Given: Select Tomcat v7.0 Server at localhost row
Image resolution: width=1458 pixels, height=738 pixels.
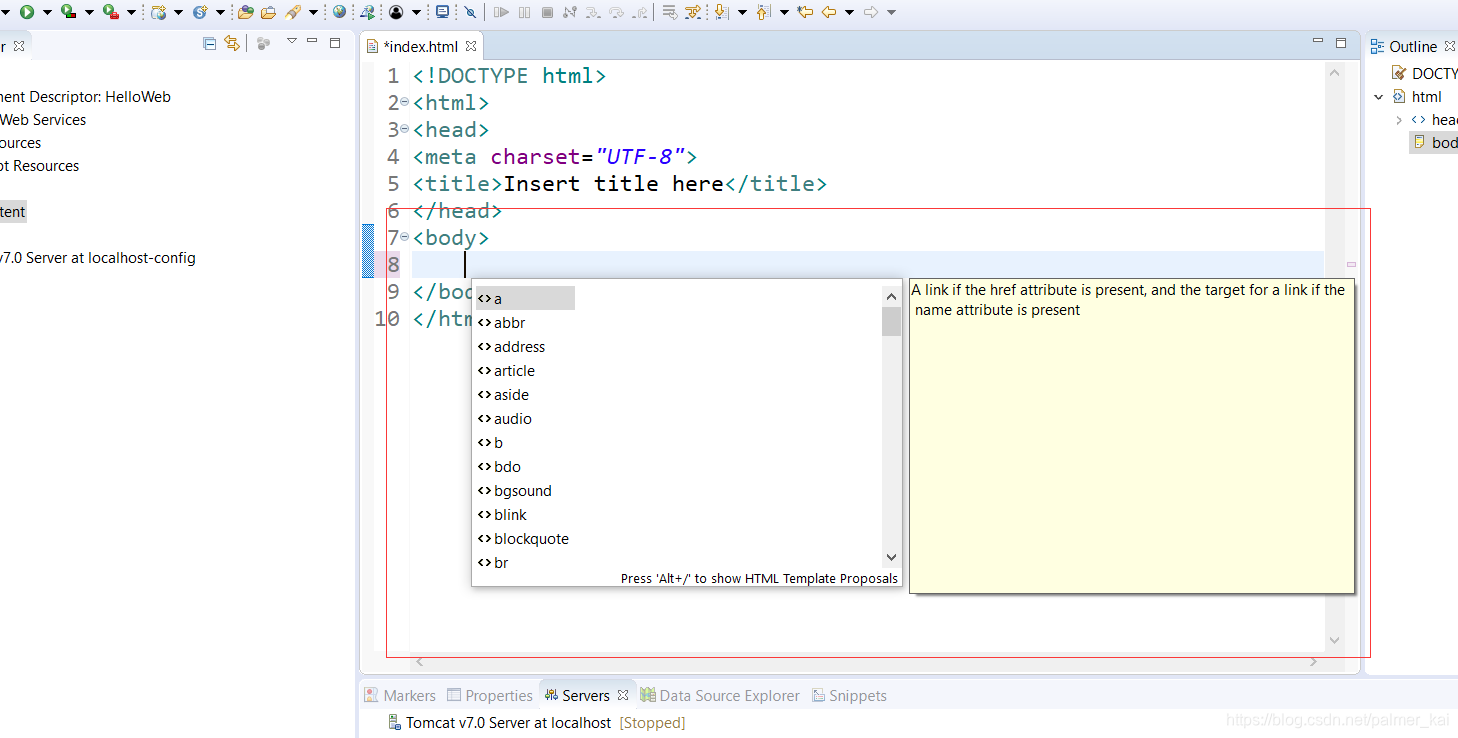Looking at the screenshot, I should (x=536, y=722).
